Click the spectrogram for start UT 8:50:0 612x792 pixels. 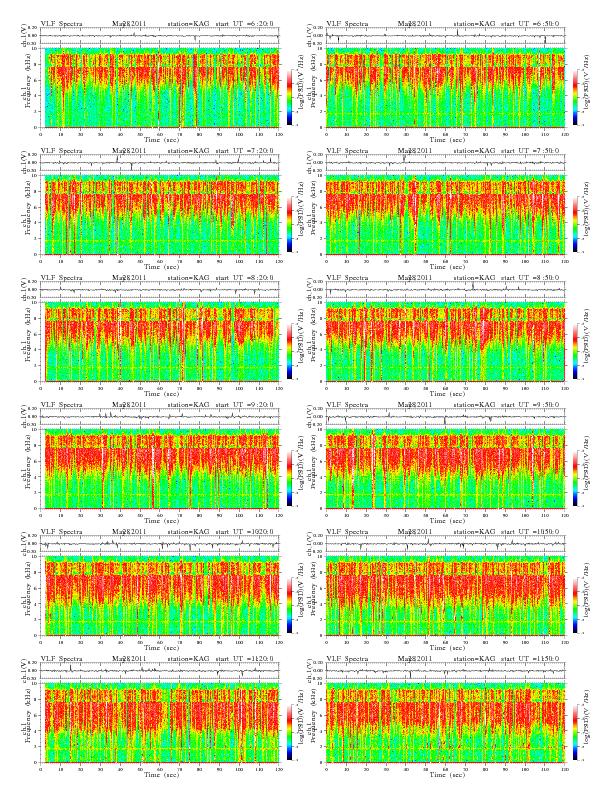pyautogui.click(x=445, y=342)
